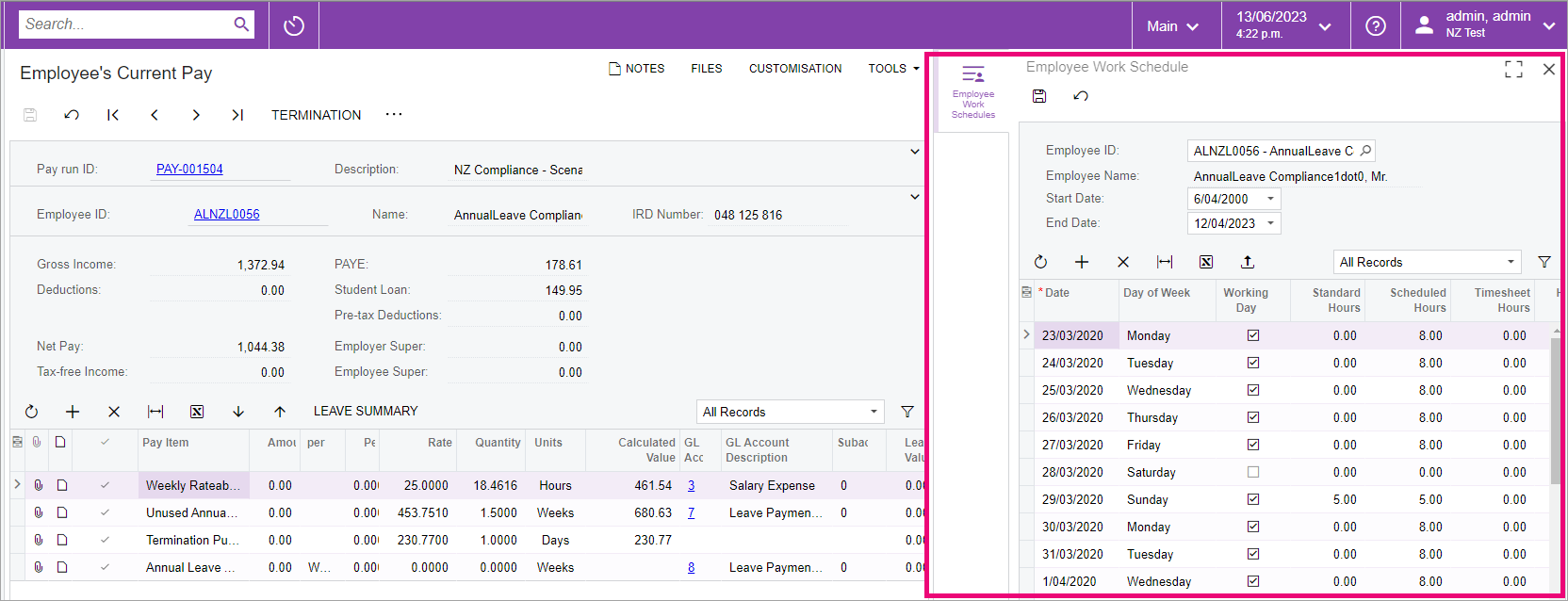Open End Date calendar dropdown
Screen dimensions: 1568x601
point(1270,223)
